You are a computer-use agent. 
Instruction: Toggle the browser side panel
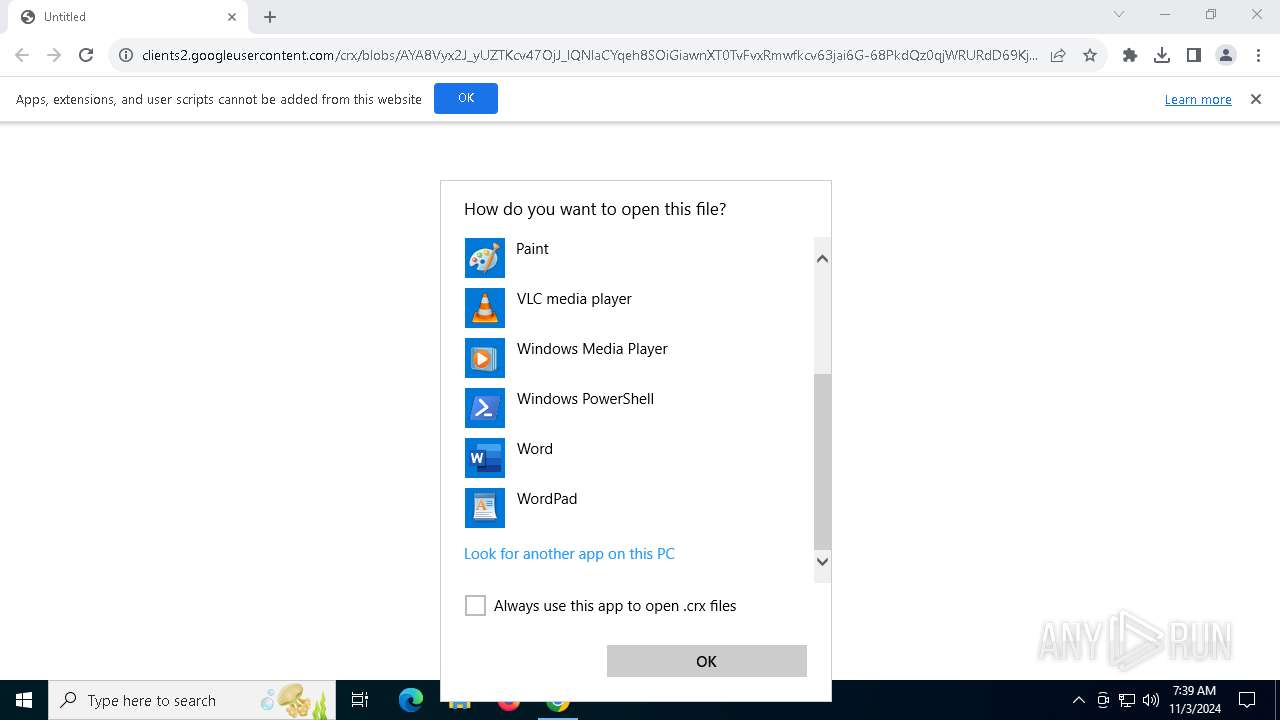click(1194, 55)
